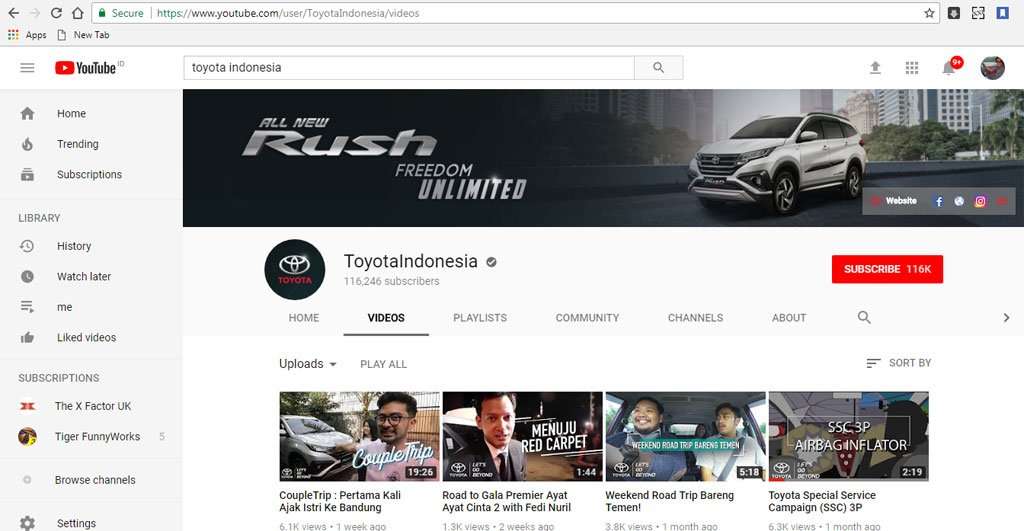Check the notifications bell
Screen dimensions: 1024x531
tap(949, 67)
